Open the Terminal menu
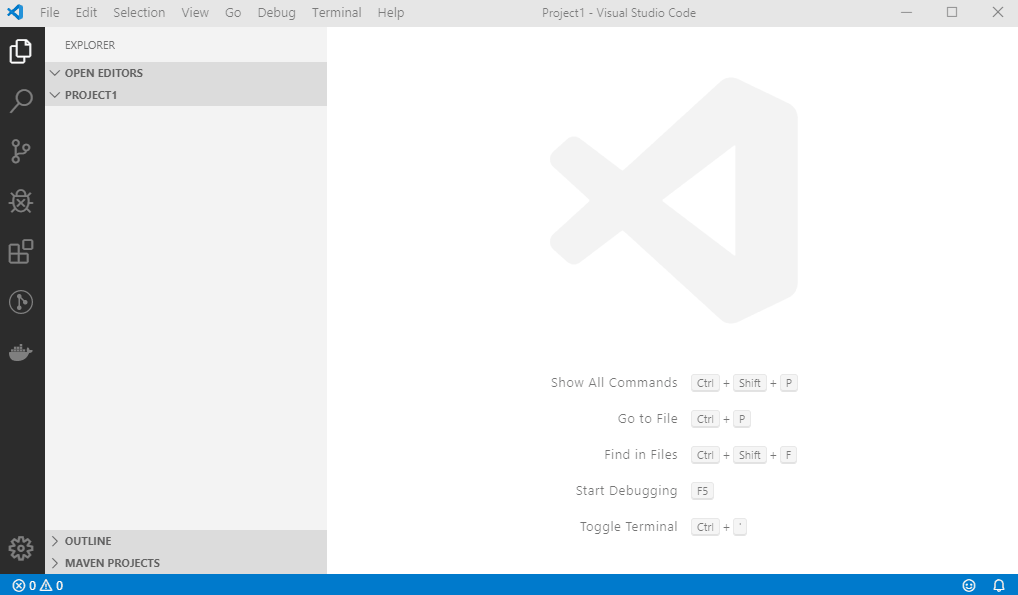The image size is (1018, 595). click(x=336, y=12)
